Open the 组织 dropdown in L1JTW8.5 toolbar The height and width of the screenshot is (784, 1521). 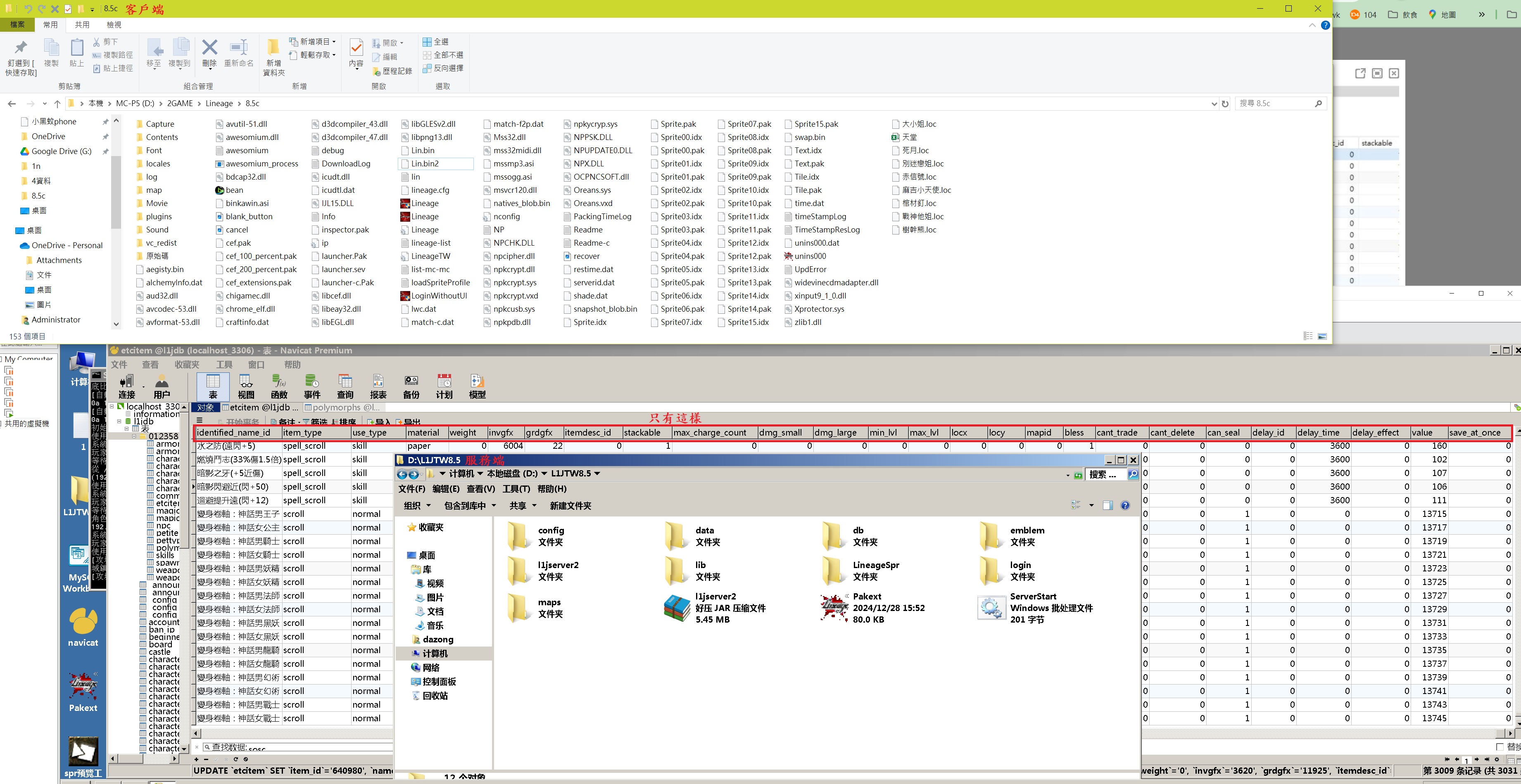click(x=417, y=506)
